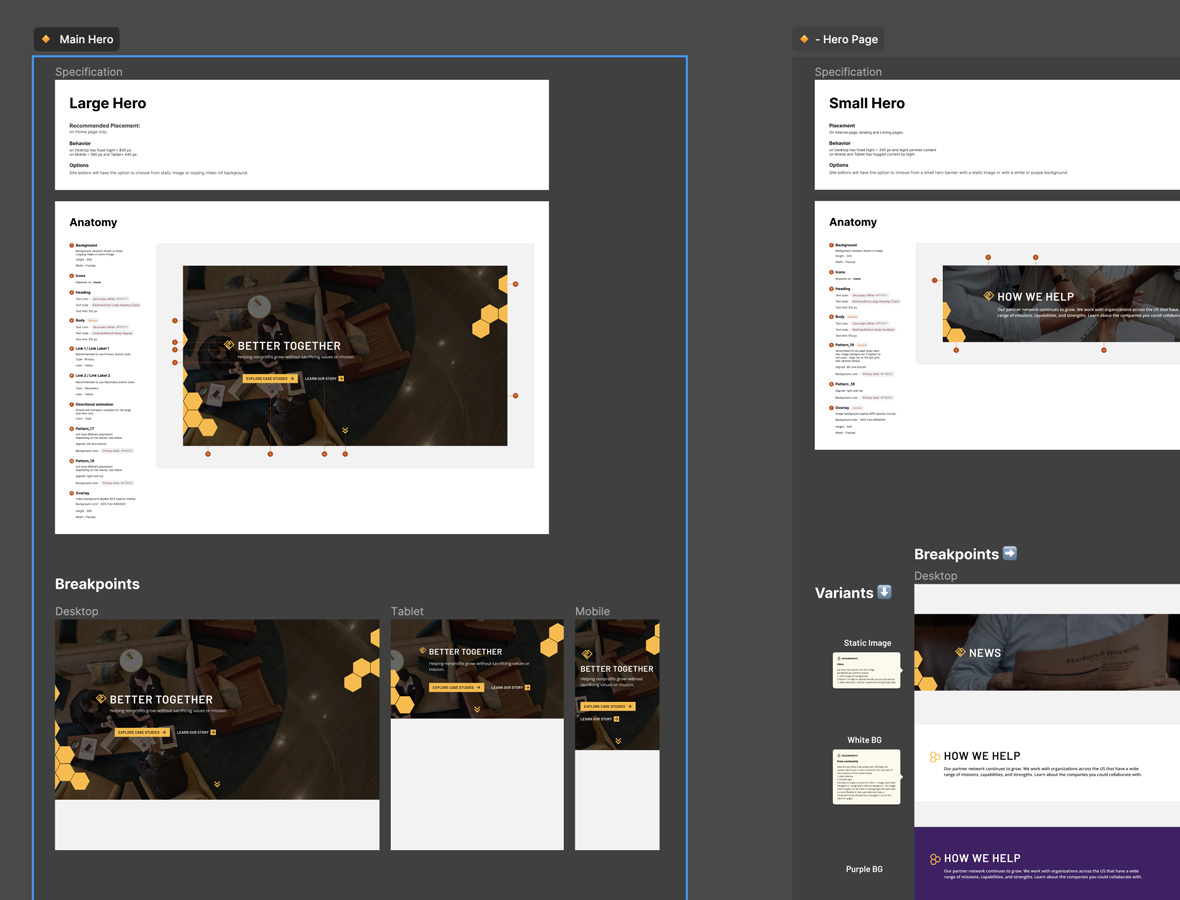Image resolution: width=1180 pixels, height=900 pixels.
Task: Click Explore Case Studies button in Anatomy hero
Action: tap(270, 379)
